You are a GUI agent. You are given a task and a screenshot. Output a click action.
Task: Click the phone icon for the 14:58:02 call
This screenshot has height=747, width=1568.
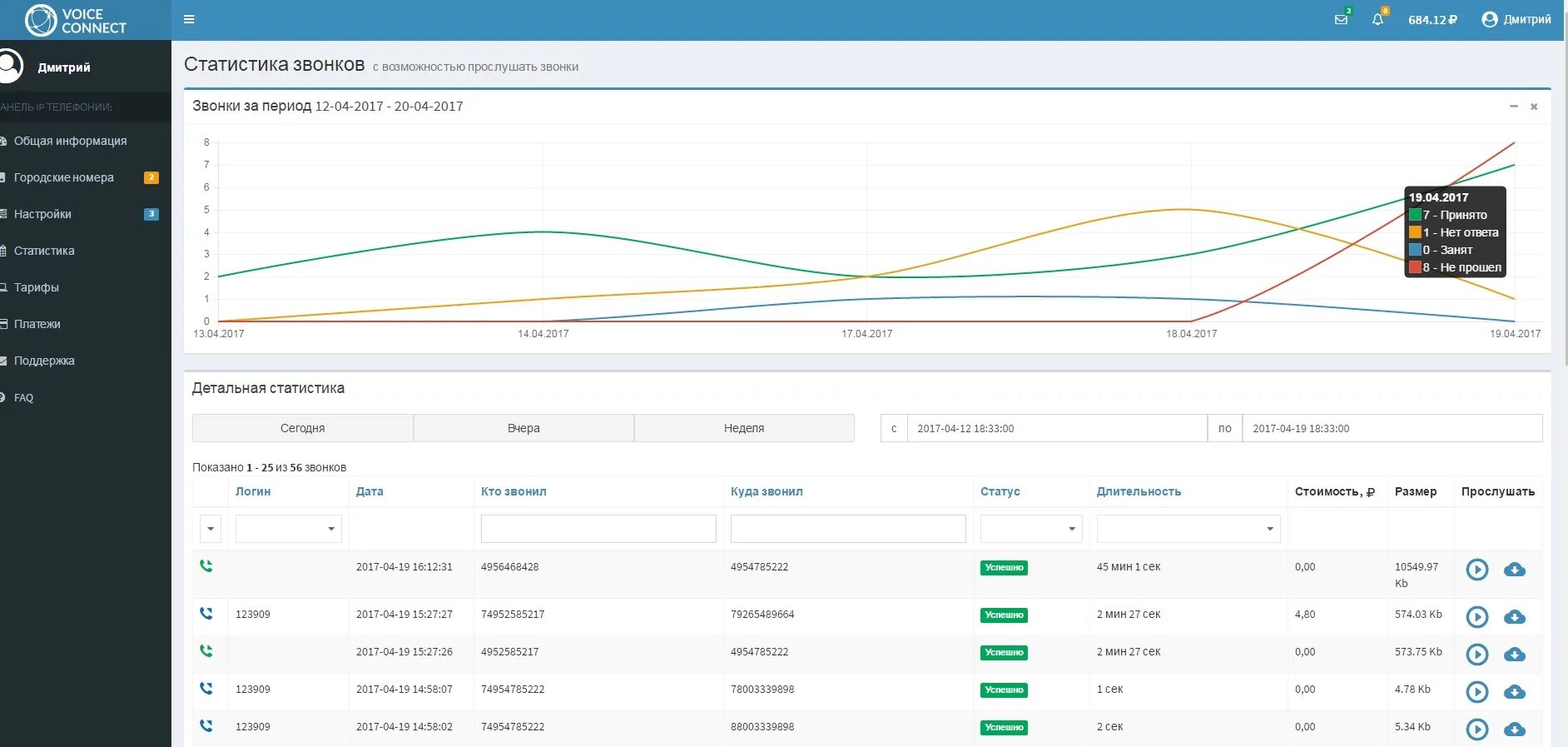(206, 726)
